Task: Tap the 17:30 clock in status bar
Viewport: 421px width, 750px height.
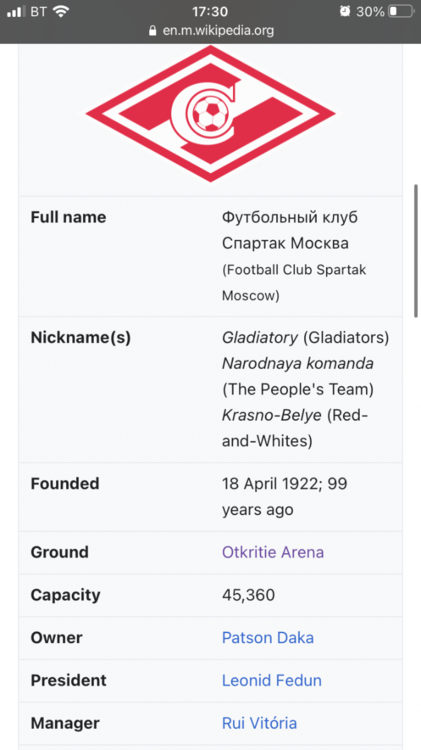Action: pos(210,11)
